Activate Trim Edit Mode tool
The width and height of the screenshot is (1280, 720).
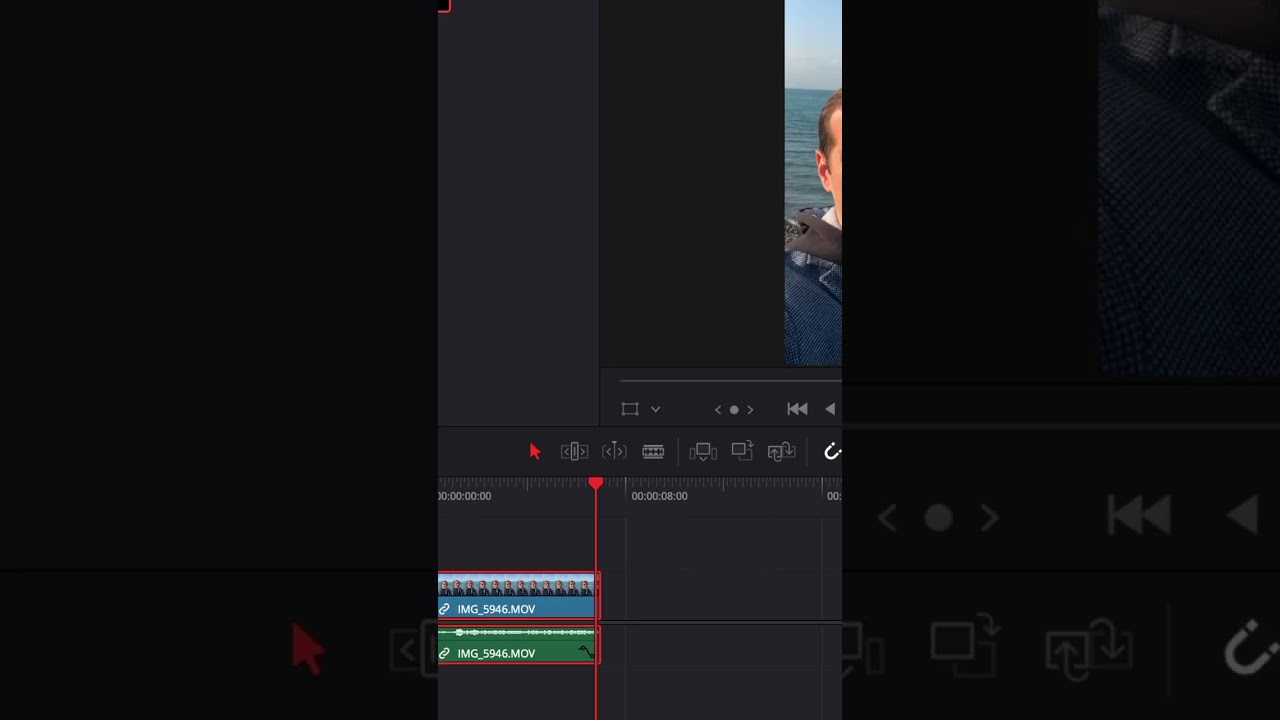coord(574,452)
